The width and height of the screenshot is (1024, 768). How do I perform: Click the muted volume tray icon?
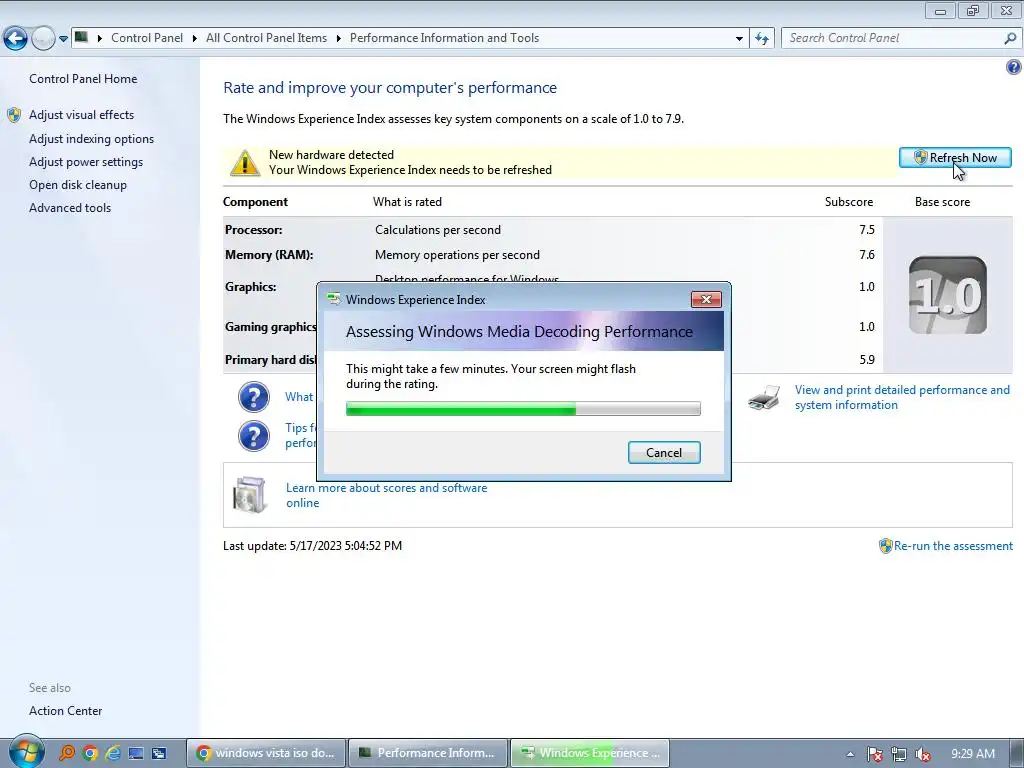tap(923, 754)
